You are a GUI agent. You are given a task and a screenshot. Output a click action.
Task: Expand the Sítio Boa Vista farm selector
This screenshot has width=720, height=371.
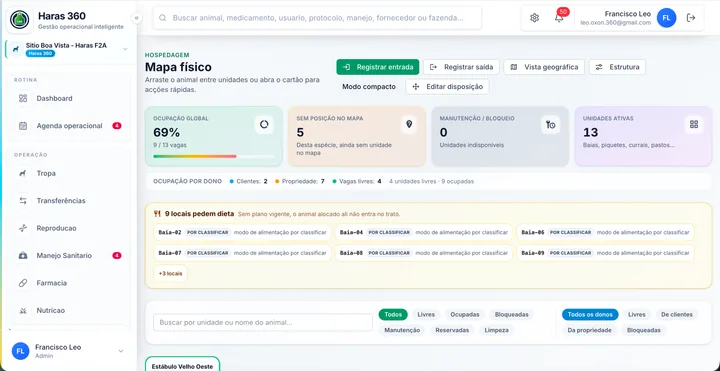point(125,49)
